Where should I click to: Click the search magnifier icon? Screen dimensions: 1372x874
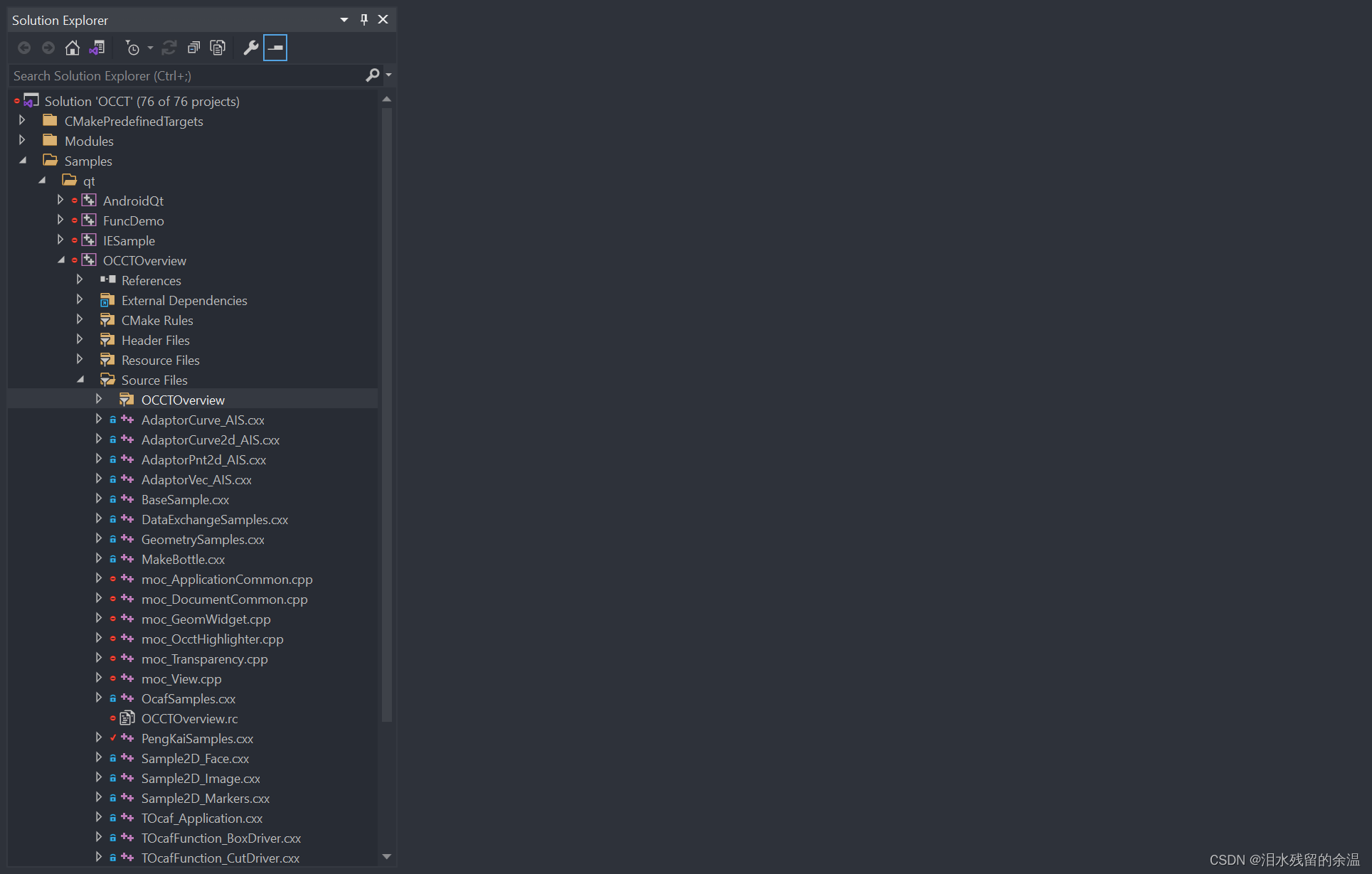(372, 75)
